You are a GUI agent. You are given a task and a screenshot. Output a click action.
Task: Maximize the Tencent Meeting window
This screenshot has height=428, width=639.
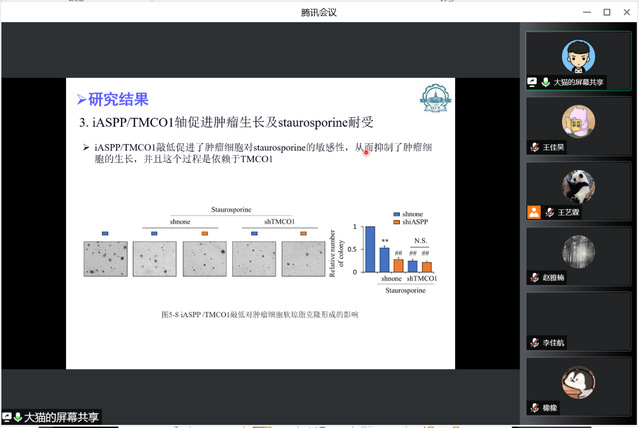tap(606, 12)
